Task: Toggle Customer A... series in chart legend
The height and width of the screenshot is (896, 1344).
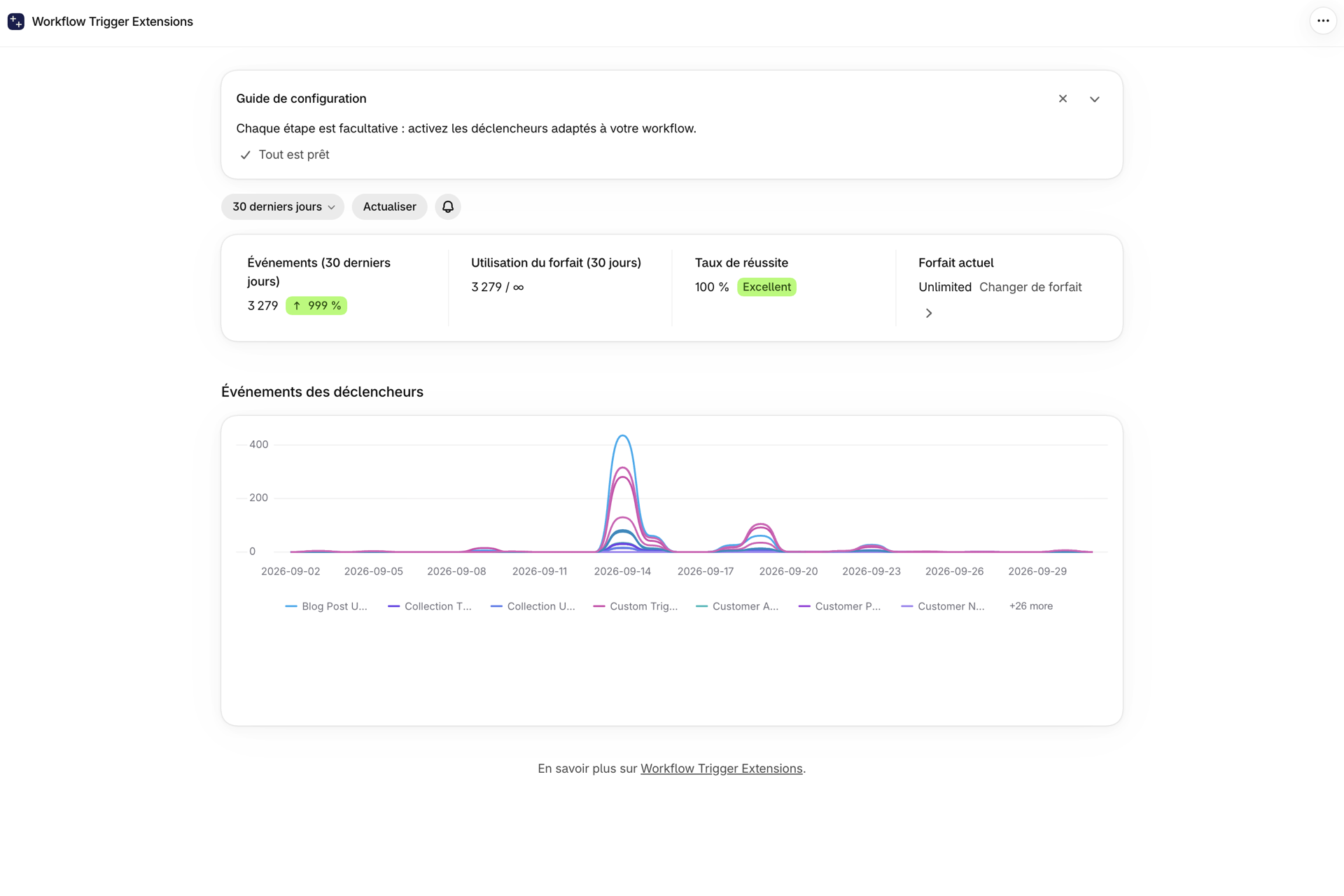Action: click(737, 606)
